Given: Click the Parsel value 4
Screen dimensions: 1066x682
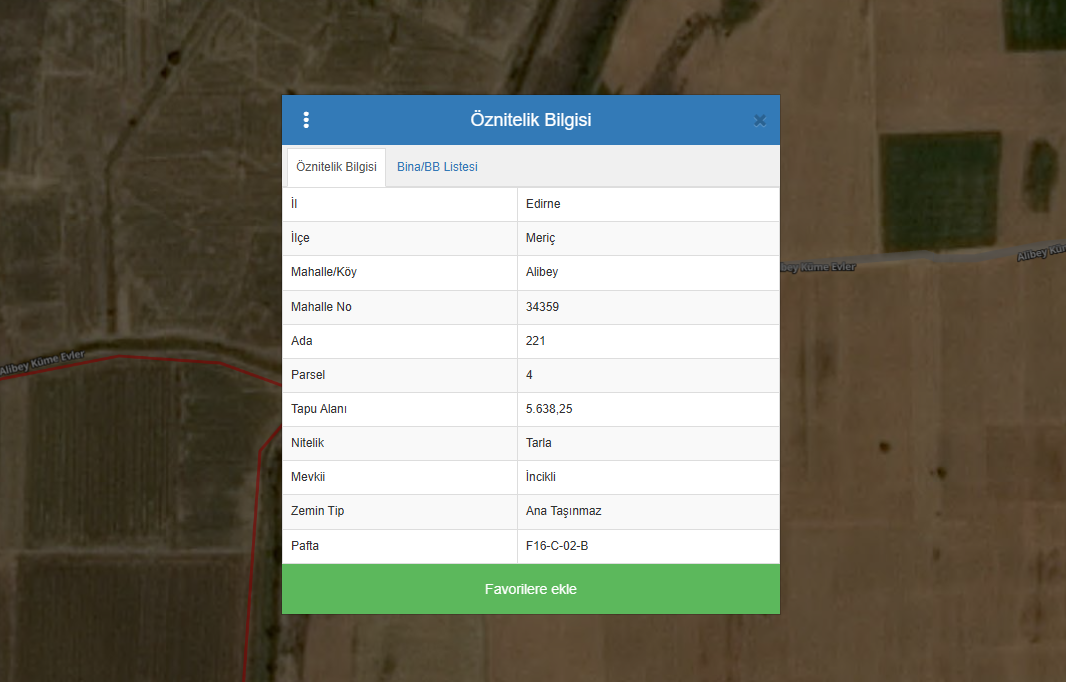Looking at the screenshot, I should click(x=530, y=375).
